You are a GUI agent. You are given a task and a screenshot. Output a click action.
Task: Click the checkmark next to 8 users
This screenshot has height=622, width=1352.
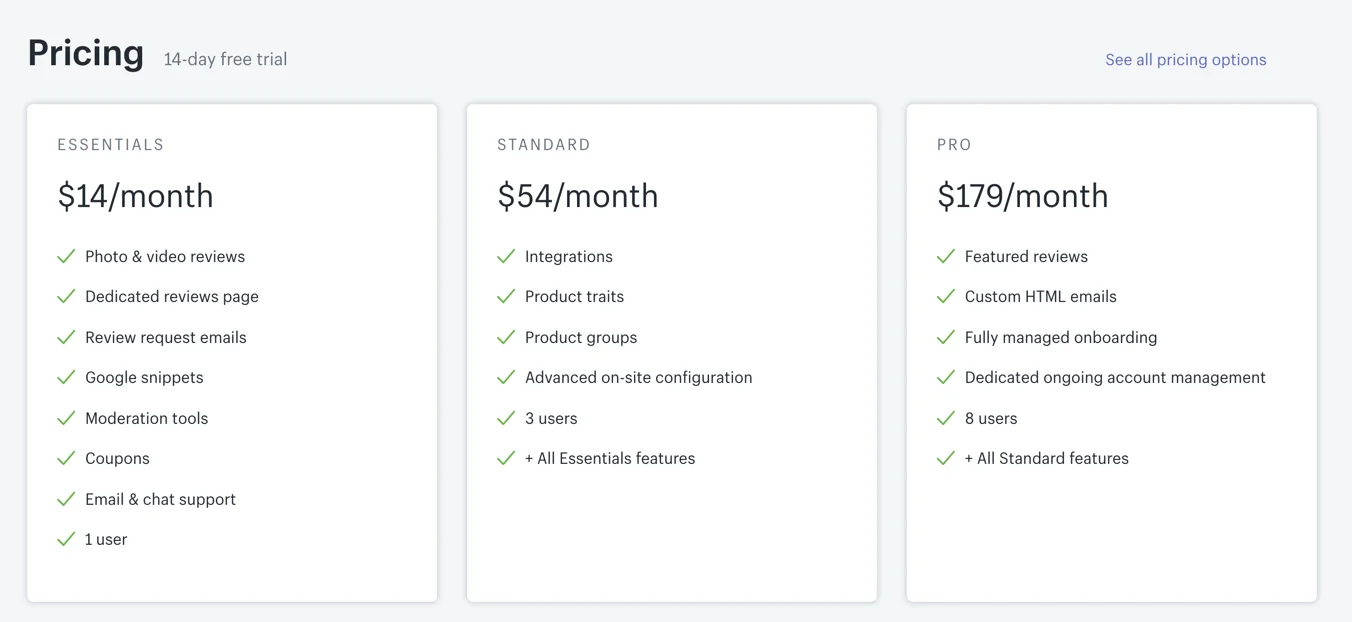[x=946, y=419]
